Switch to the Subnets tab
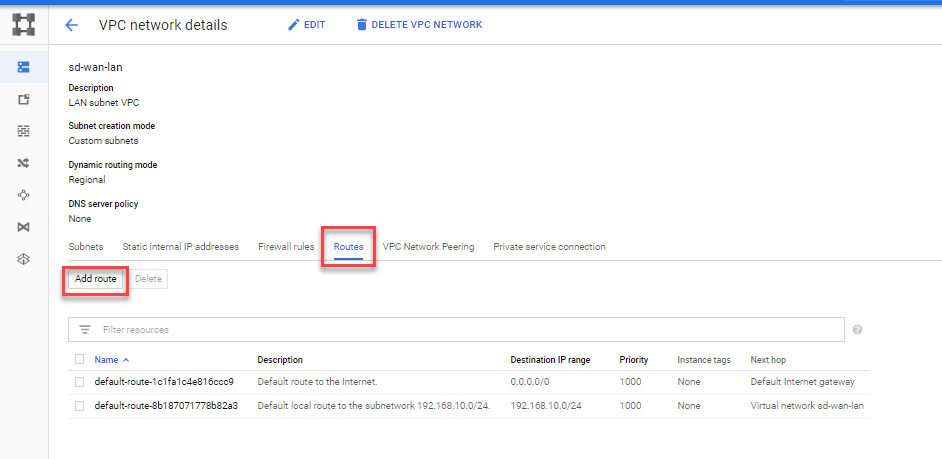The height and width of the screenshot is (459, 942). click(x=86, y=247)
